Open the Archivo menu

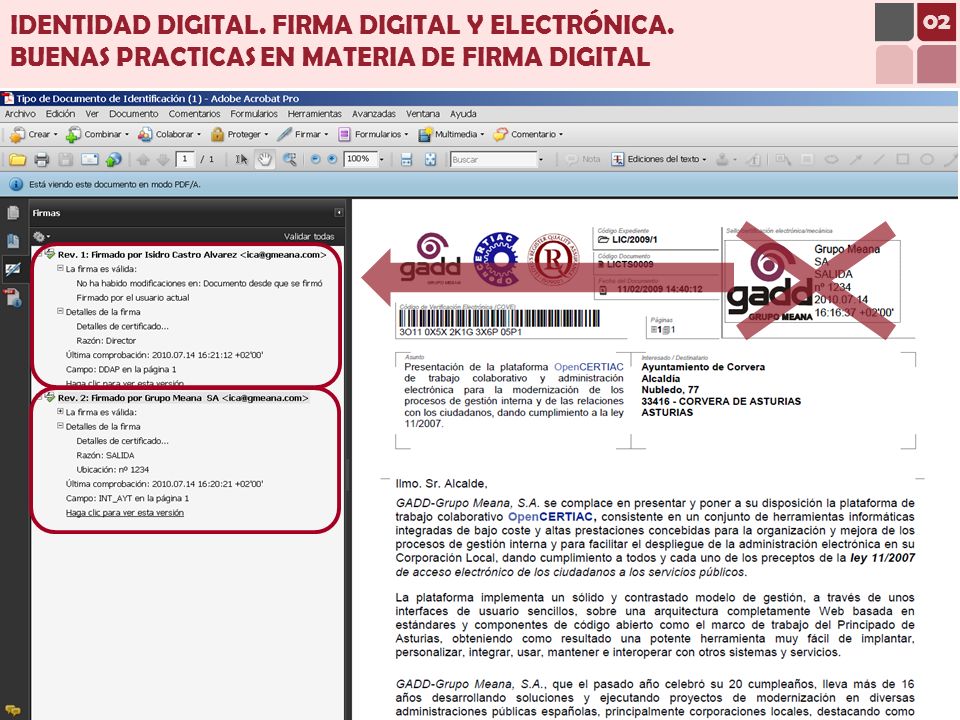pos(20,114)
